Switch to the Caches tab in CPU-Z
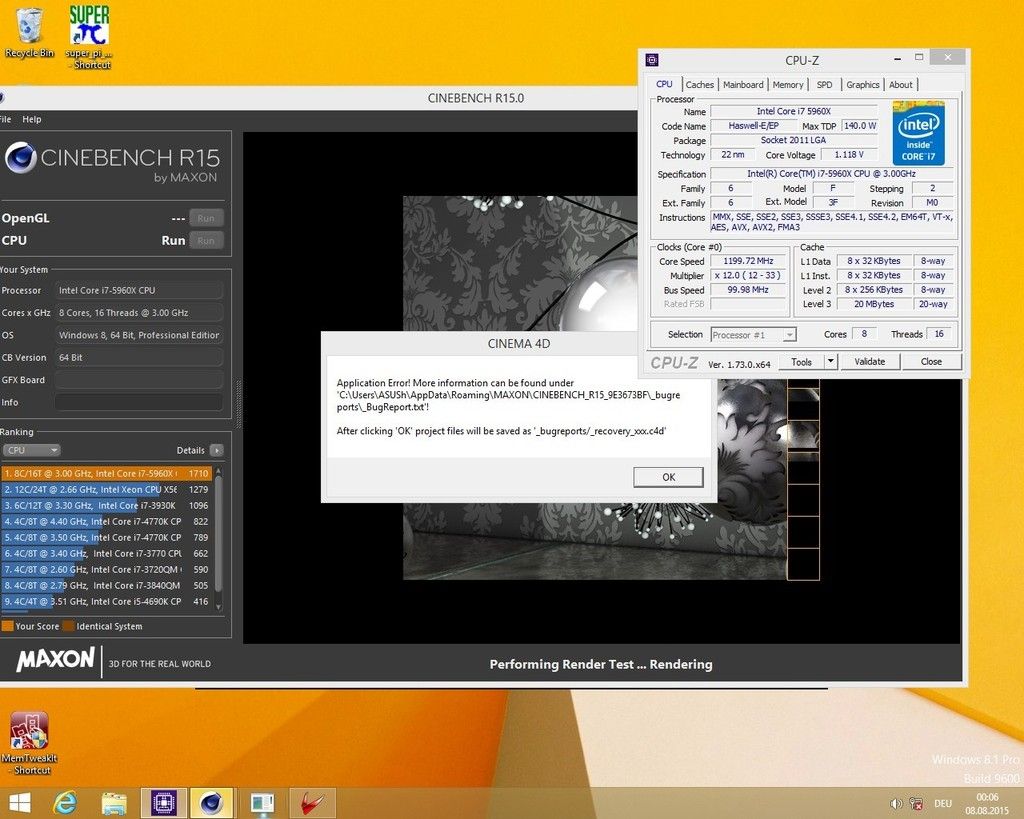 [x=699, y=84]
